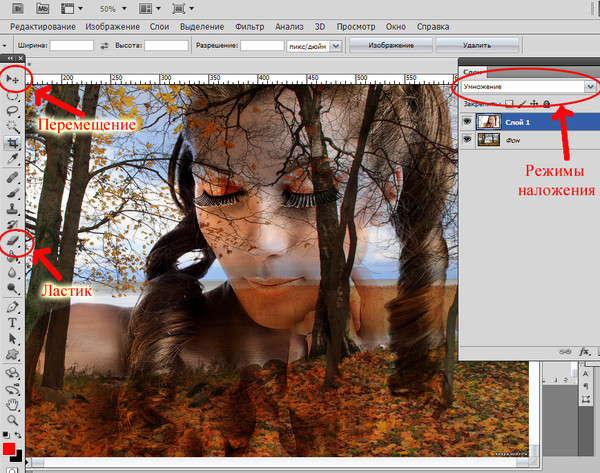Screen dimensions: 600x473
Task: Select the Lasso tool
Action: pos(12,111)
